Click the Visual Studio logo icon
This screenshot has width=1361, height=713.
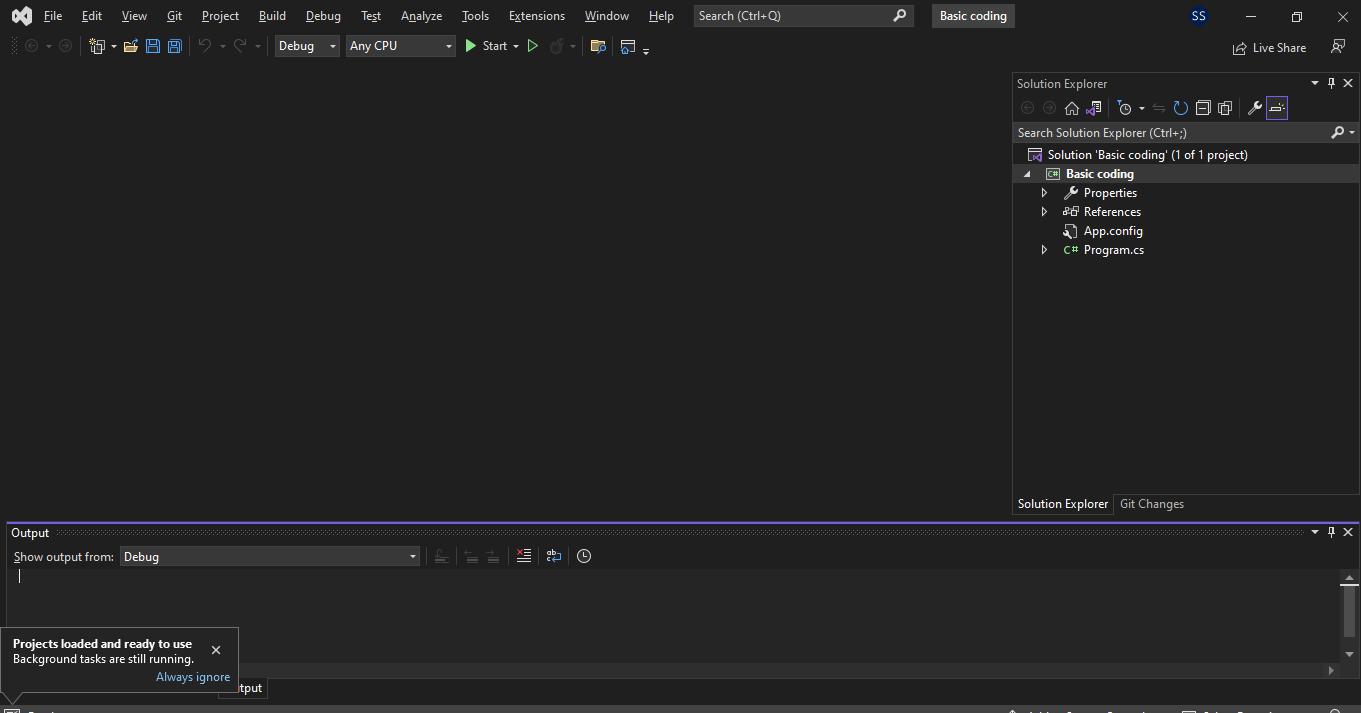point(22,16)
